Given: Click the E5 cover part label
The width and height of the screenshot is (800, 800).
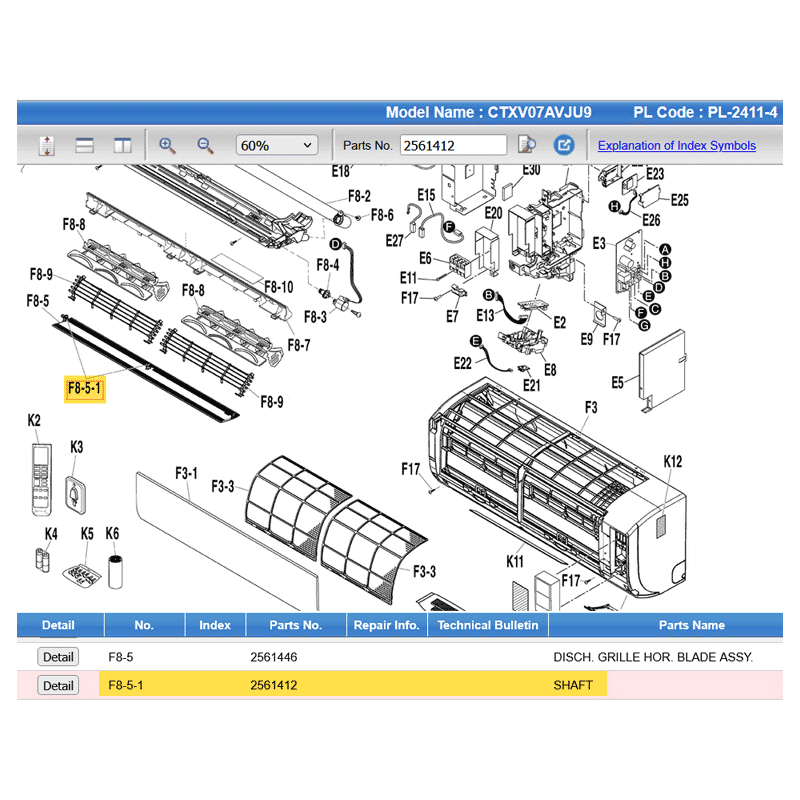Looking at the screenshot, I should pyautogui.click(x=617, y=382).
